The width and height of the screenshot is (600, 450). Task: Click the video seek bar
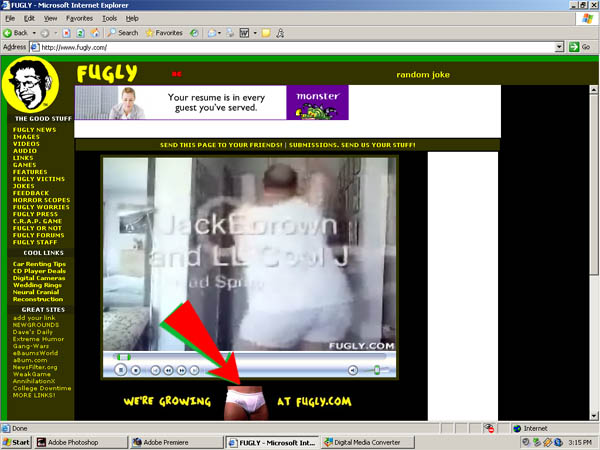250,357
